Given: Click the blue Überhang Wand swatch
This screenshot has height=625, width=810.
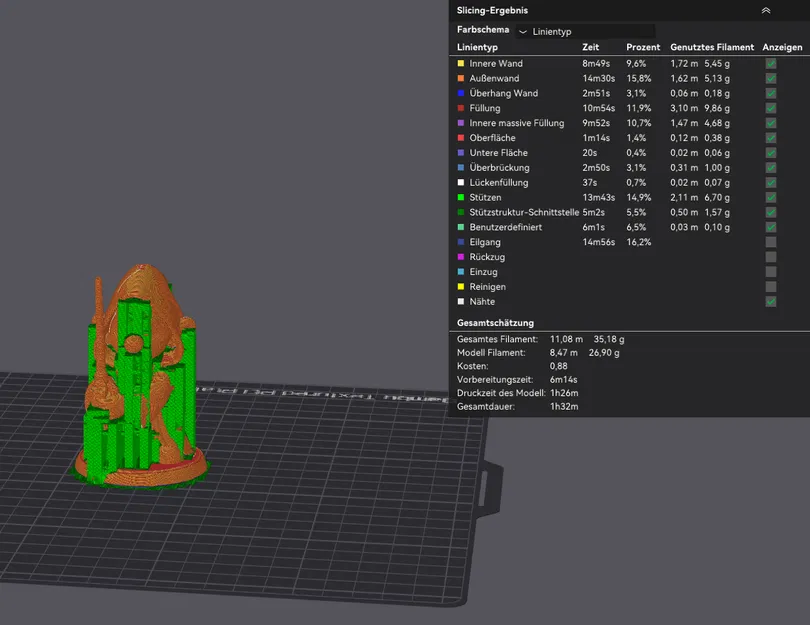Looking at the screenshot, I should (460, 93).
